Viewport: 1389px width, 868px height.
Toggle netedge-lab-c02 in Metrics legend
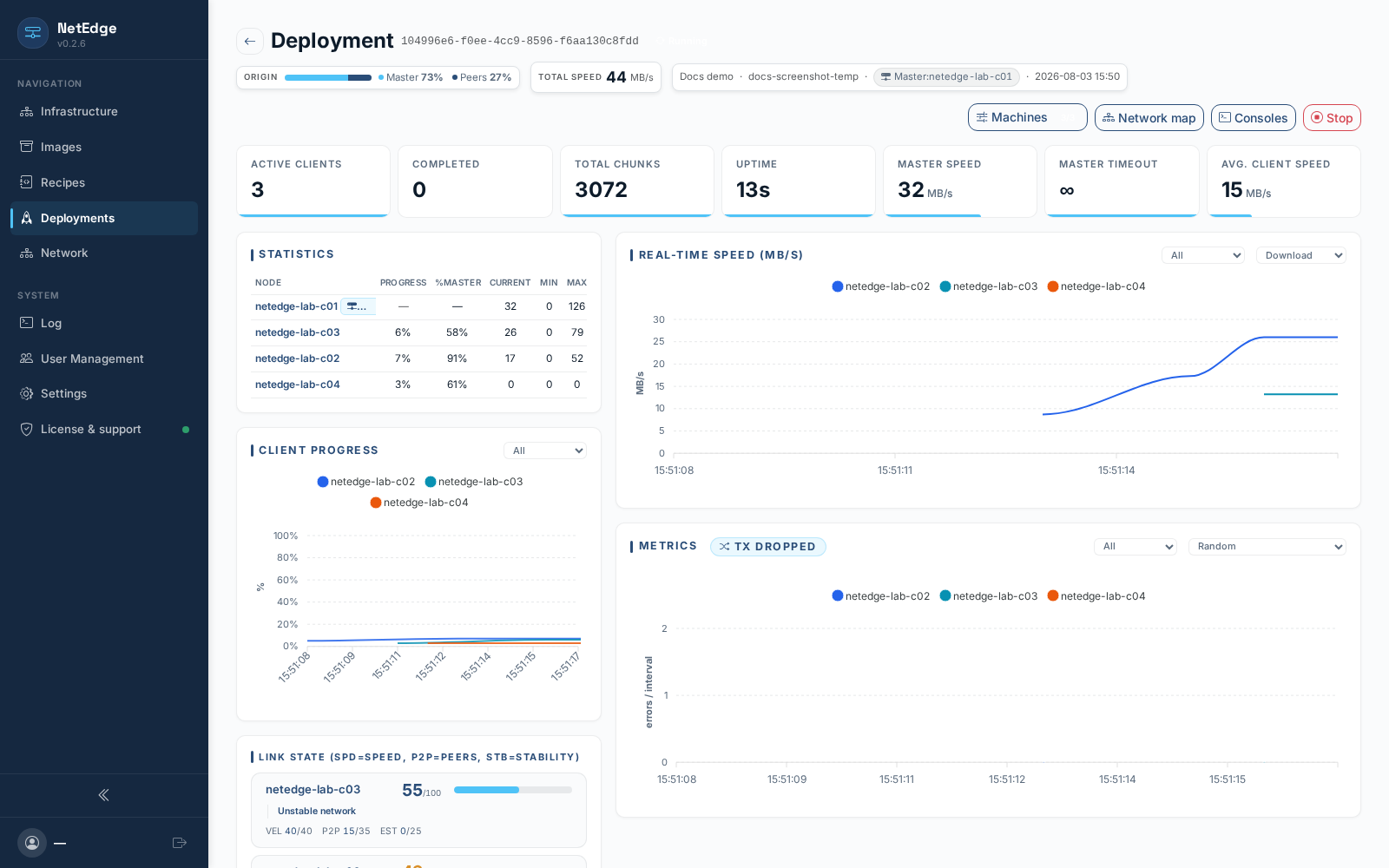click(880, 596)
